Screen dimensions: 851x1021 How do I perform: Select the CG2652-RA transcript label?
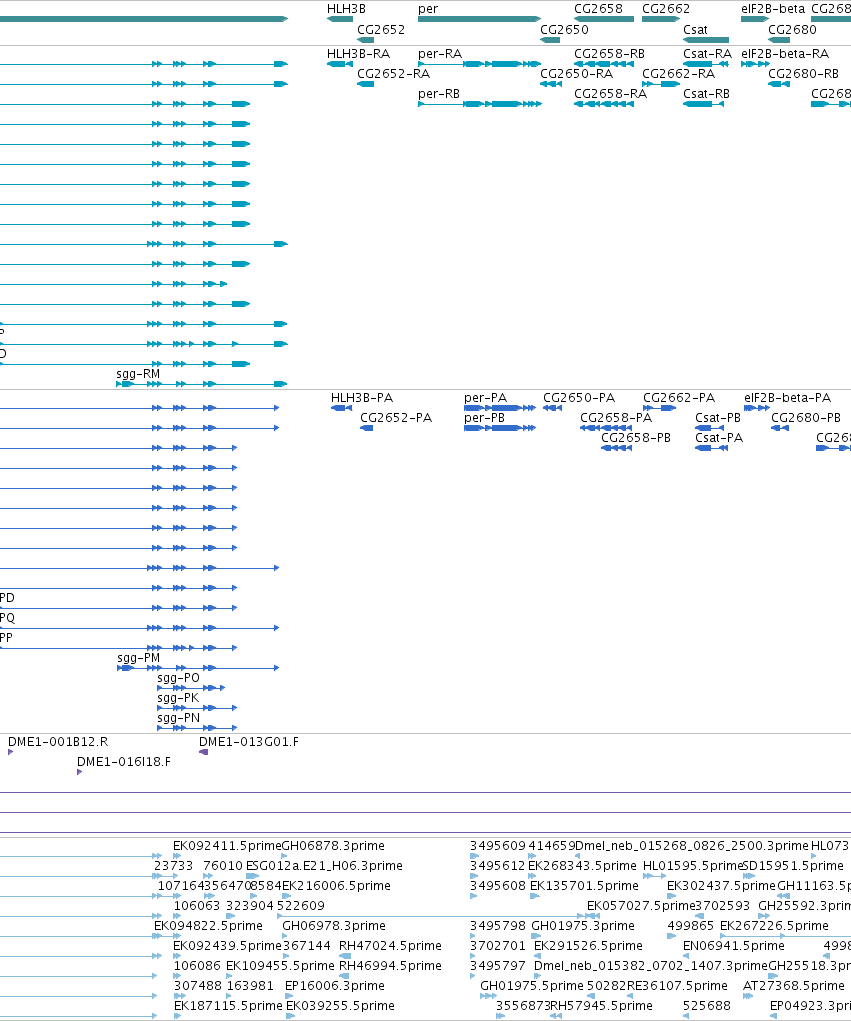[x=393, y=74]
